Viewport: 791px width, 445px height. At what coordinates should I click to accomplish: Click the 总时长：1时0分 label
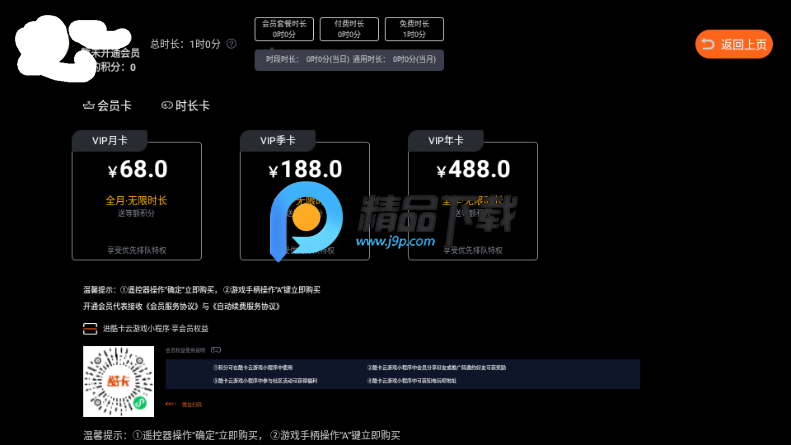tap(185, 44)
